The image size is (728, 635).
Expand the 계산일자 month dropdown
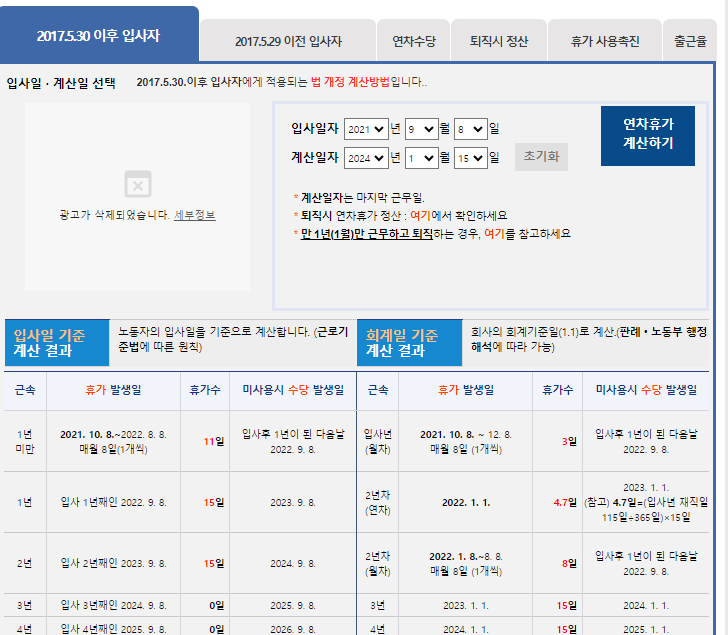click(x=420, y=157)
